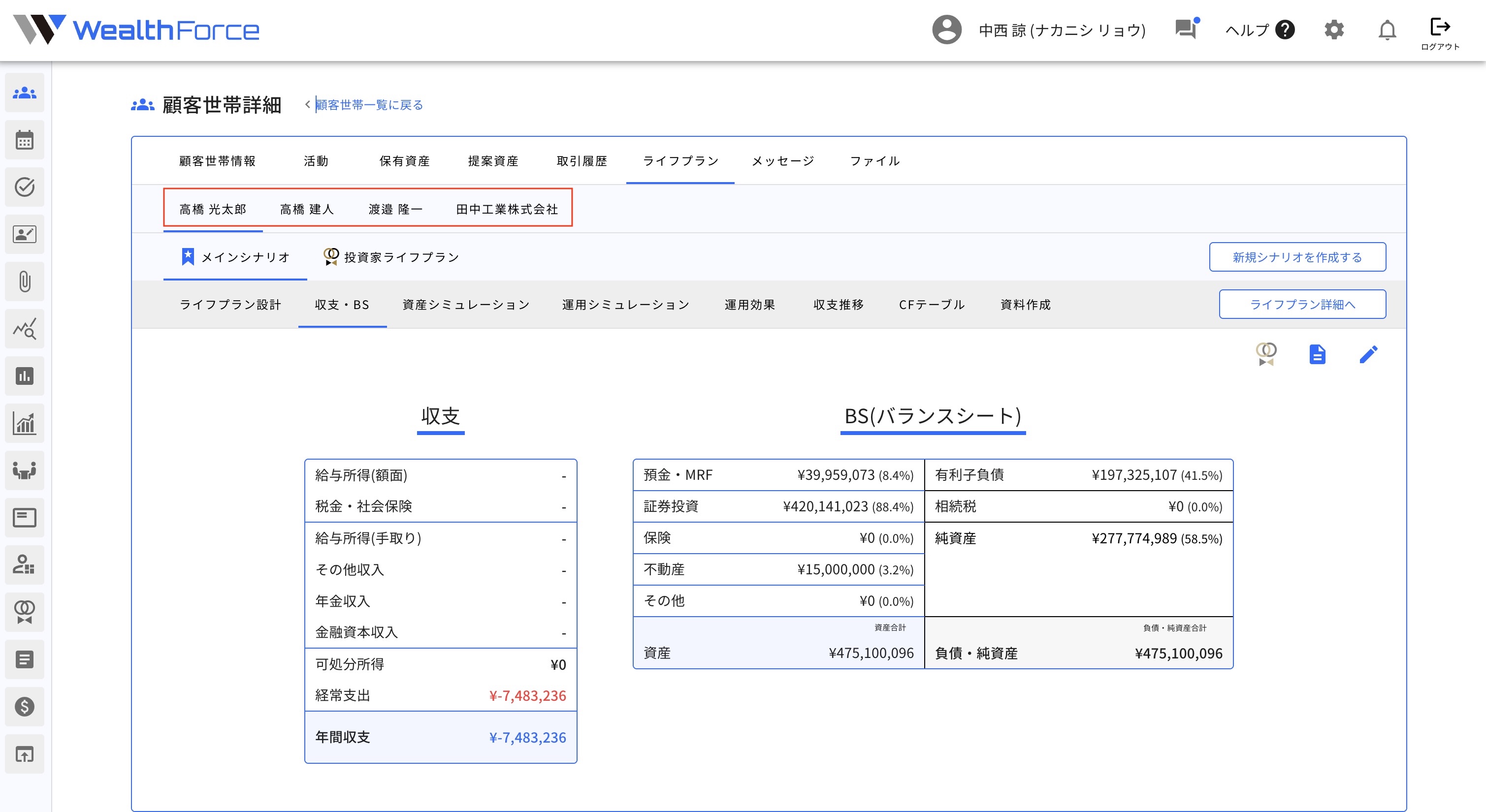
Task: Click the 不動産 value ¥15,000,000
Action: pos(836,570)
